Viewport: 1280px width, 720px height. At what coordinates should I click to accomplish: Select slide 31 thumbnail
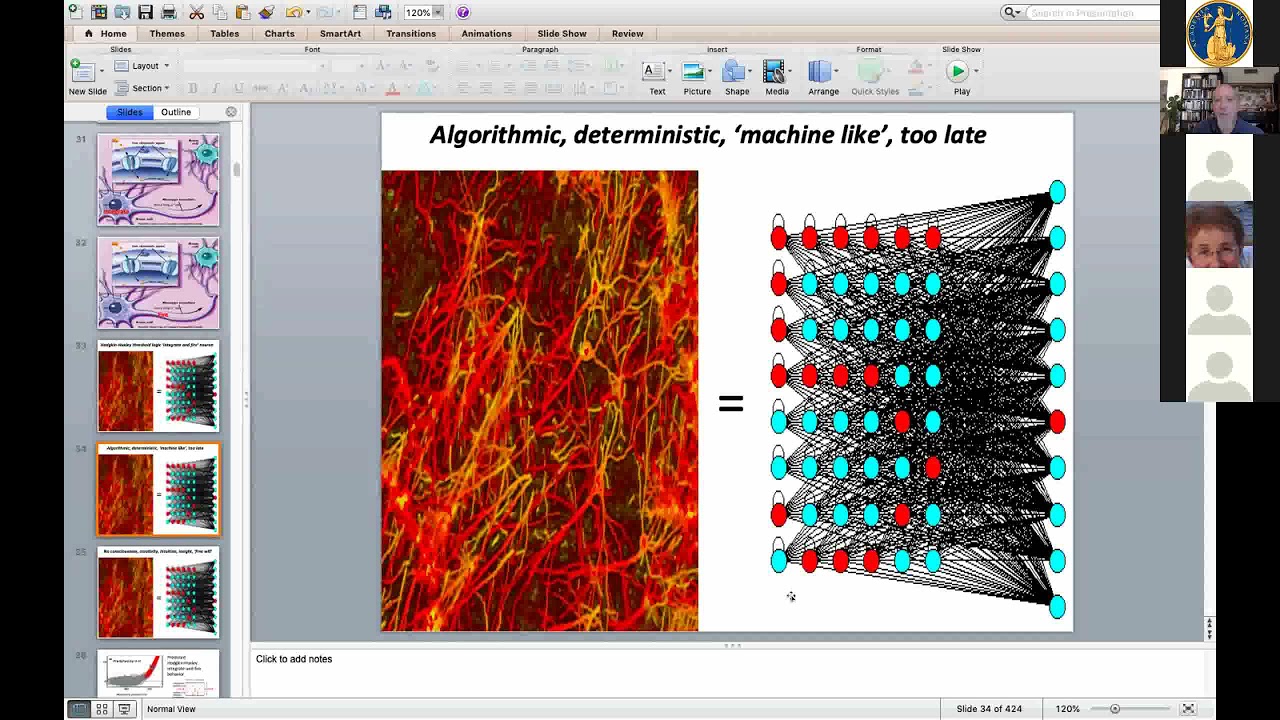coord(158,180)
